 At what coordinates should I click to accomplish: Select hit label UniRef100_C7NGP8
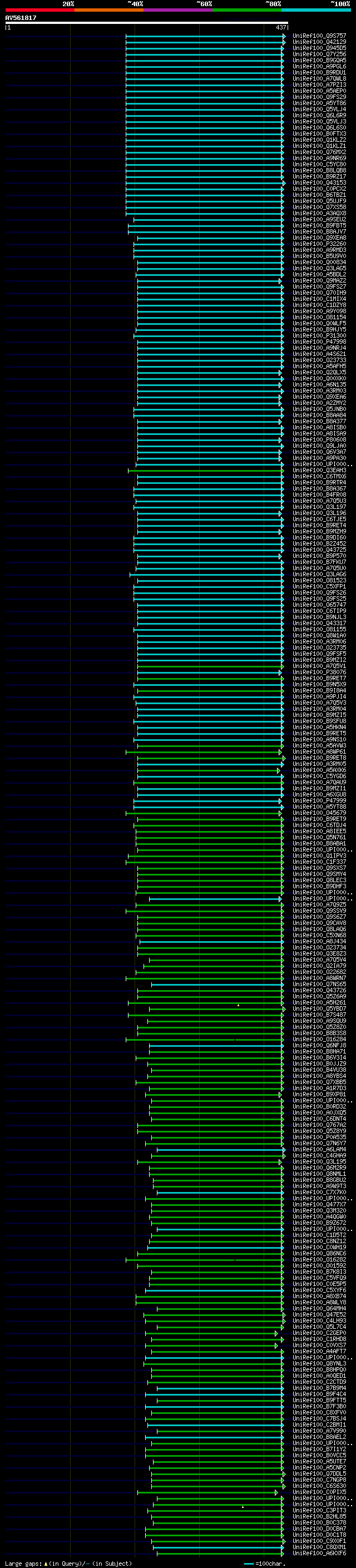[319, 1480]
